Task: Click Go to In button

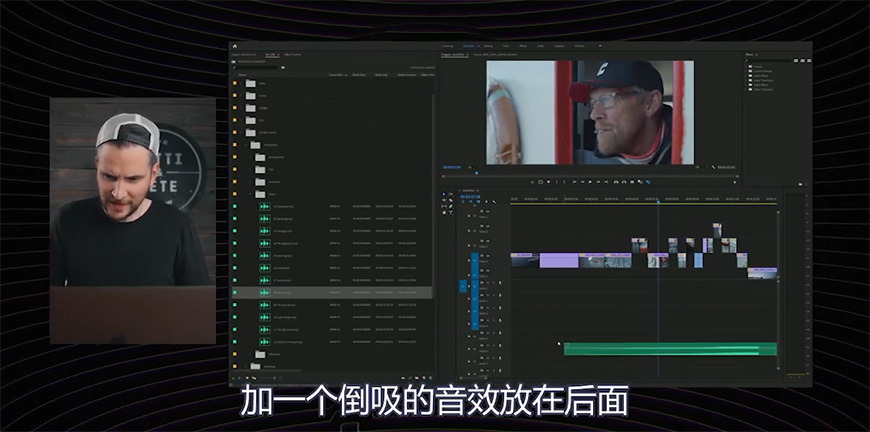Action: (x=574, y=182)
